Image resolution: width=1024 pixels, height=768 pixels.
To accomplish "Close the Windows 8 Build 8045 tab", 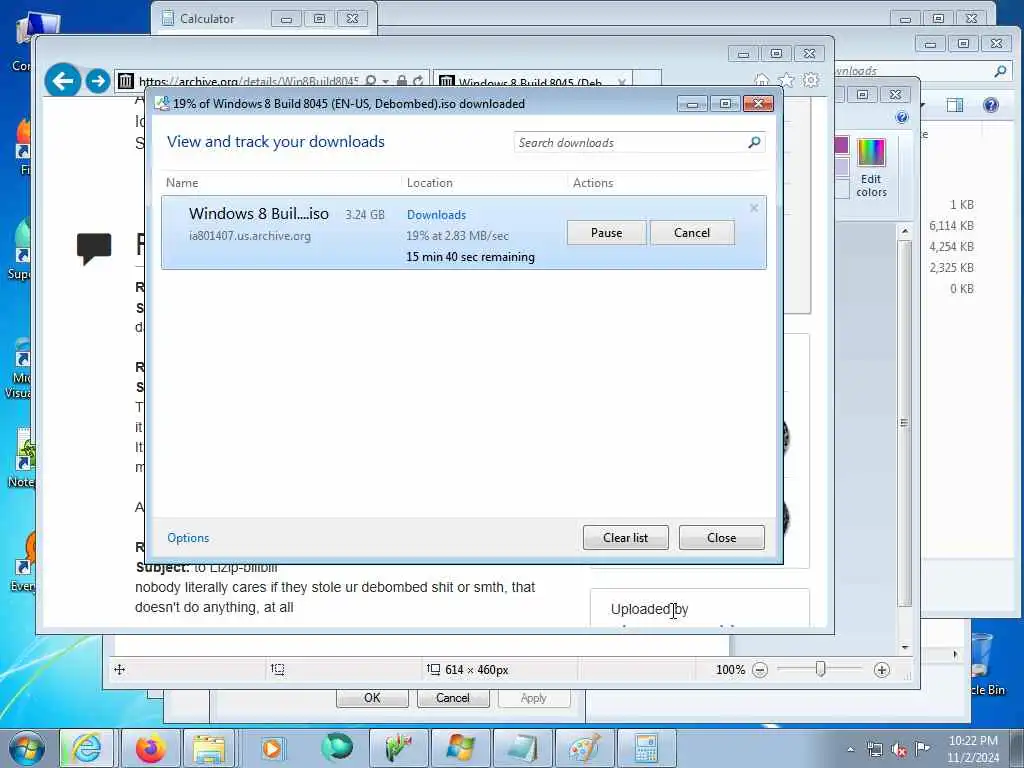I will (x=622, y=82).
